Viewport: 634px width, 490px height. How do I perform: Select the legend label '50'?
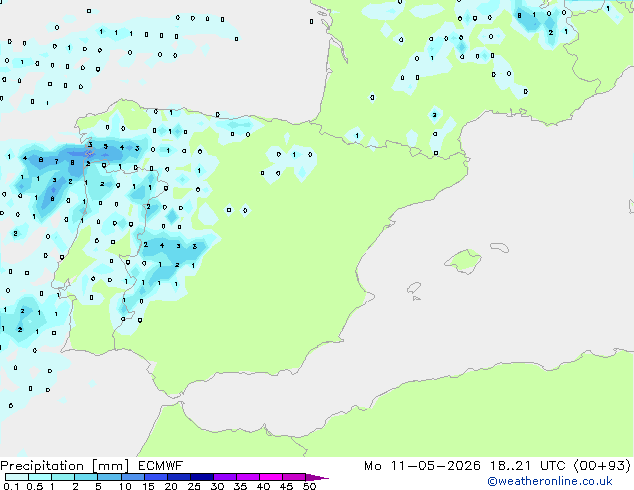click(x=310, y=486)
